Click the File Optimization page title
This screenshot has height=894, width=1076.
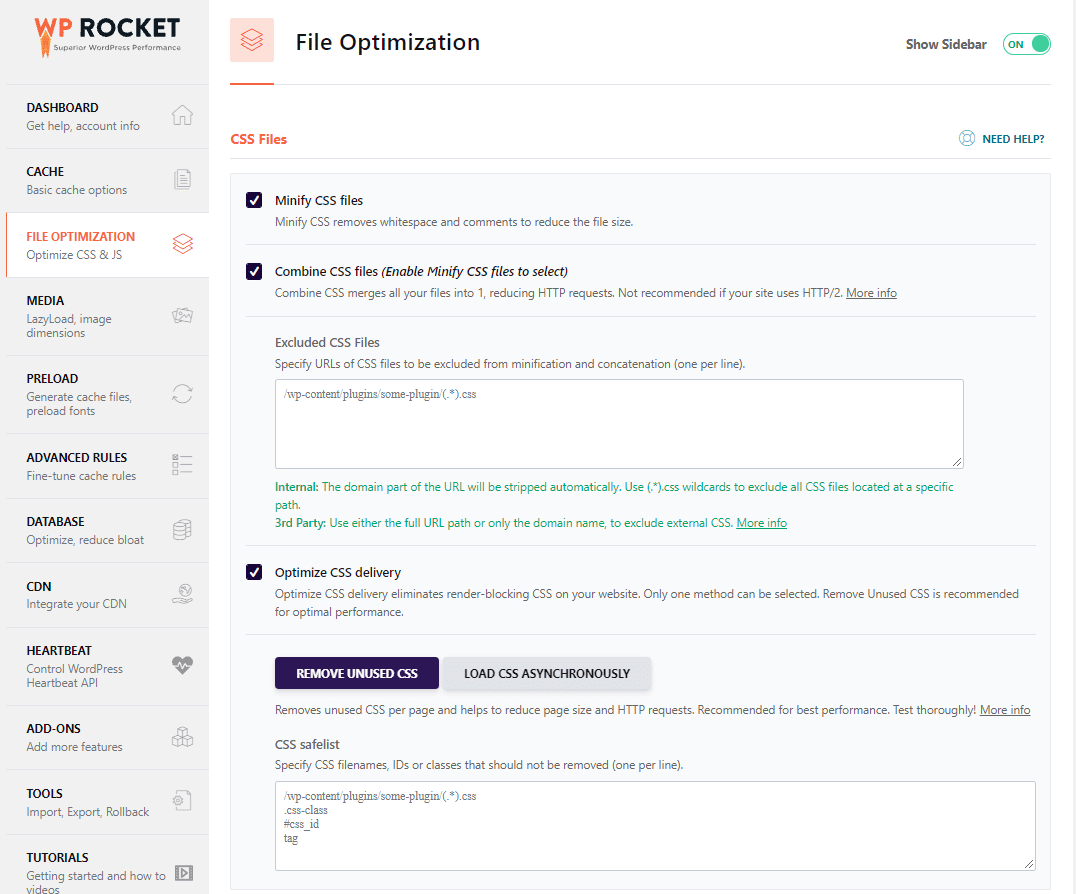pyautogui.click(x=388, y=42)
